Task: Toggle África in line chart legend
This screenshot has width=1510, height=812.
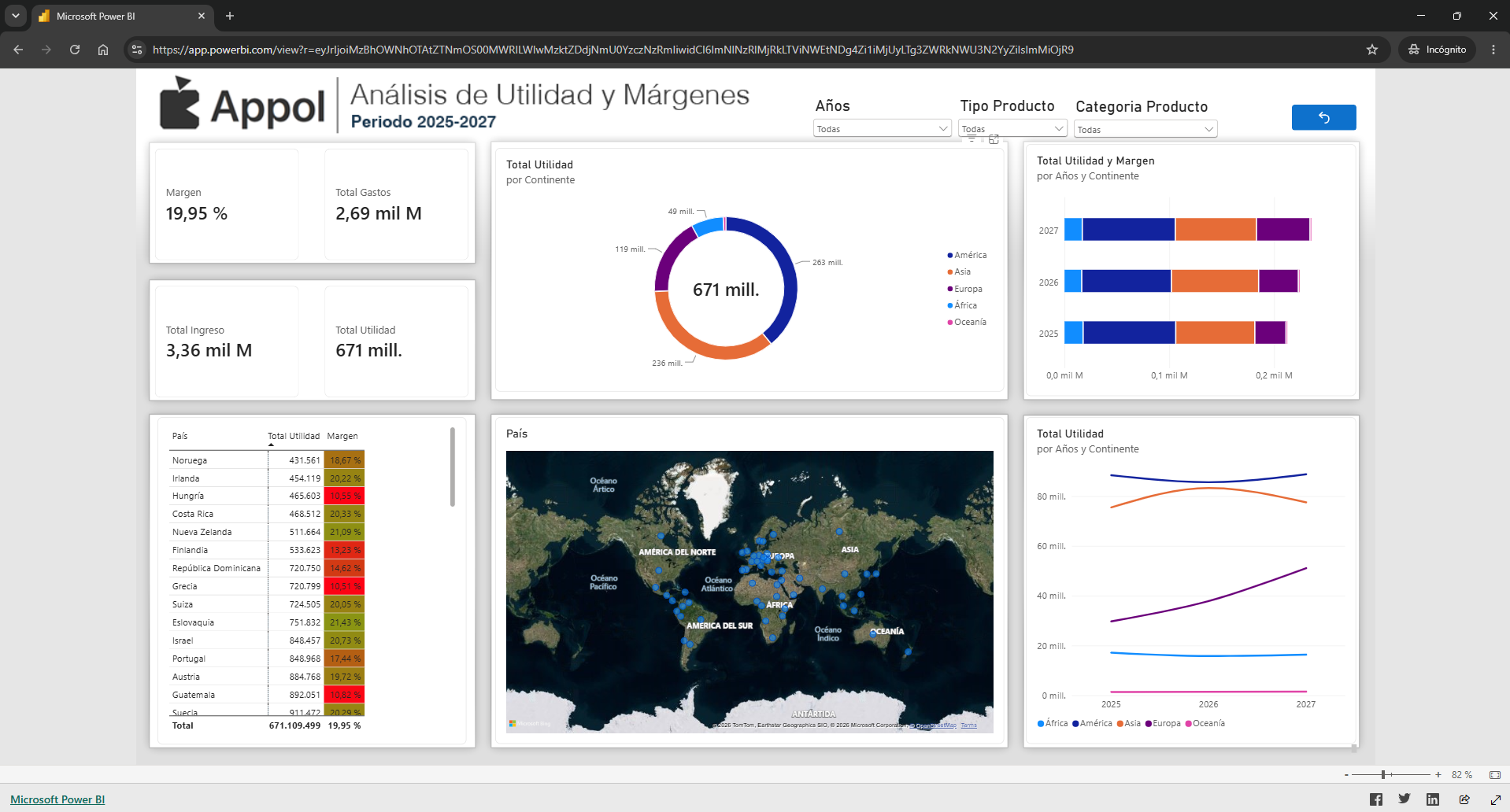Action: coord(1053,723)
